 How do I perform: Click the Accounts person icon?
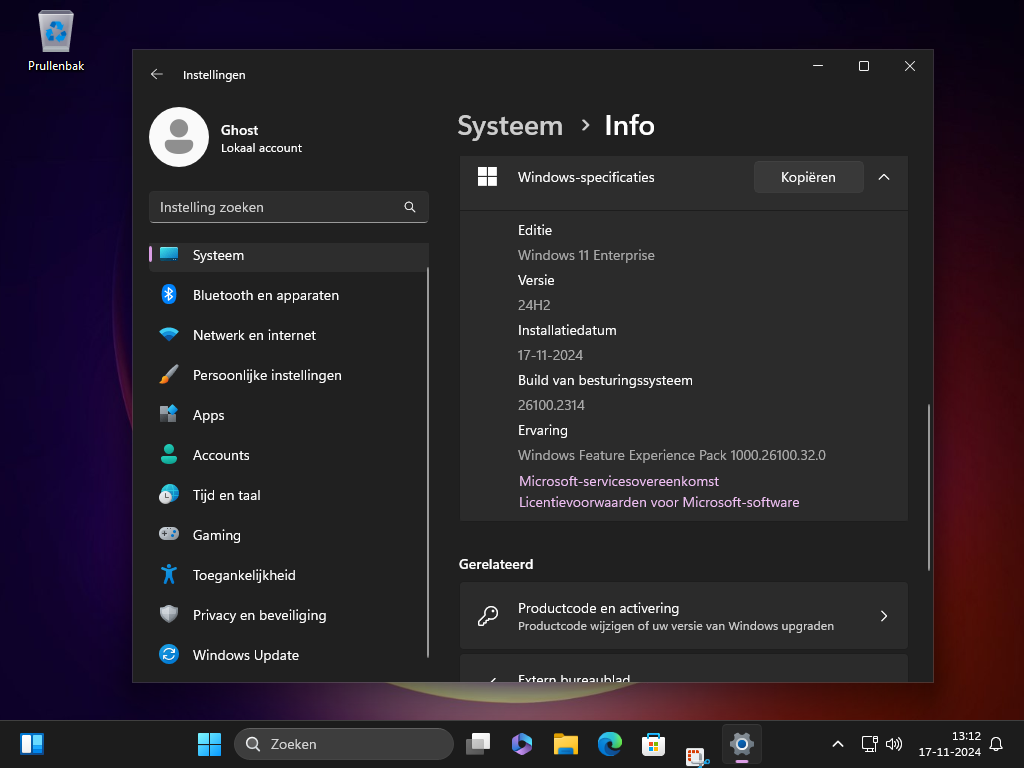click(x=169, y=455)
